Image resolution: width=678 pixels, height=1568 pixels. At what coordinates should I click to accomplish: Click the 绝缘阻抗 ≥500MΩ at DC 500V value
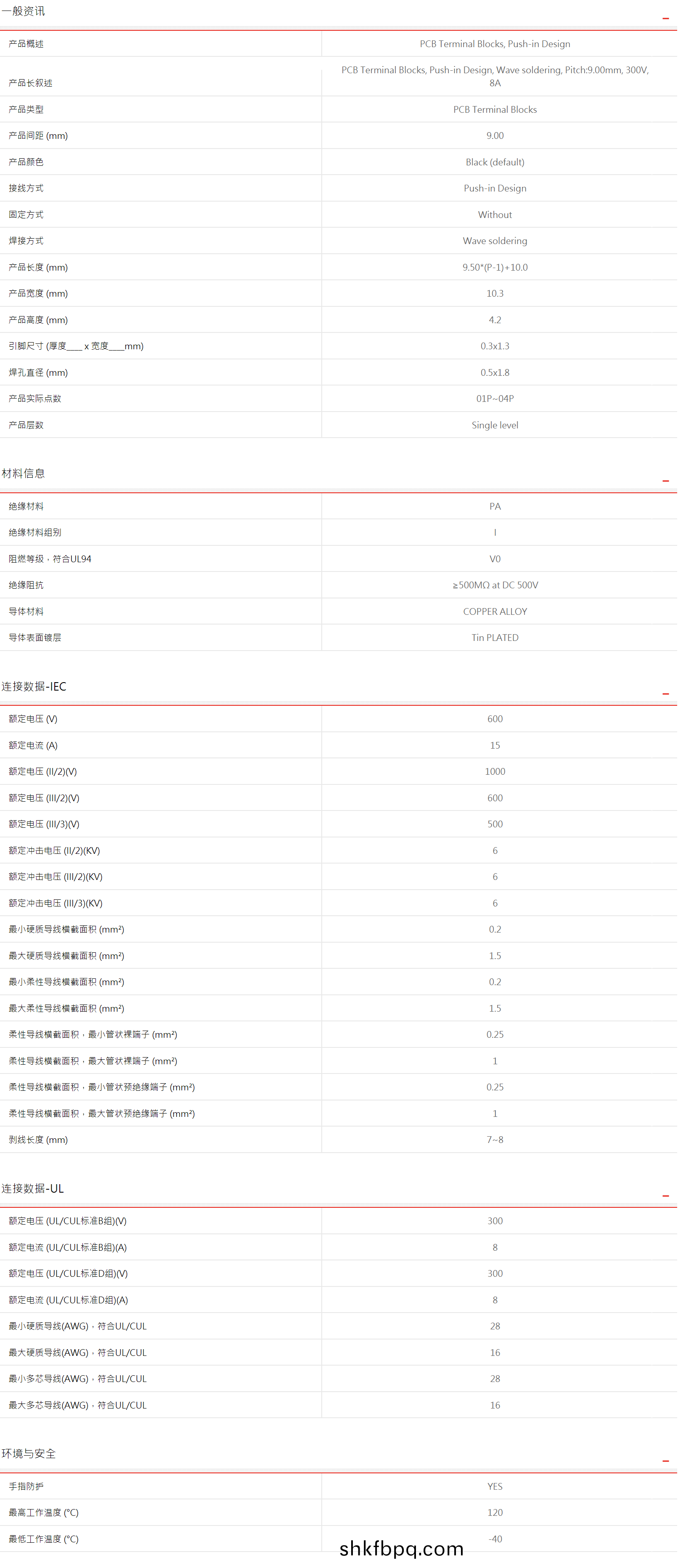(x=495, y=585)
